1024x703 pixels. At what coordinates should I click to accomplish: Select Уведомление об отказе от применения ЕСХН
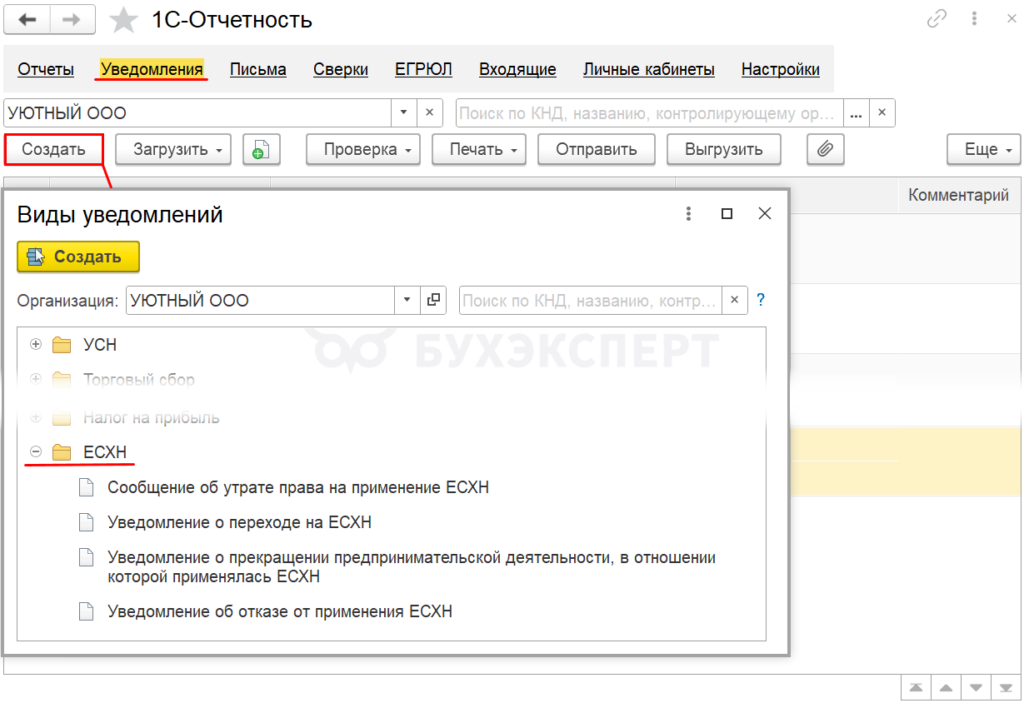[x=280, y=612]
